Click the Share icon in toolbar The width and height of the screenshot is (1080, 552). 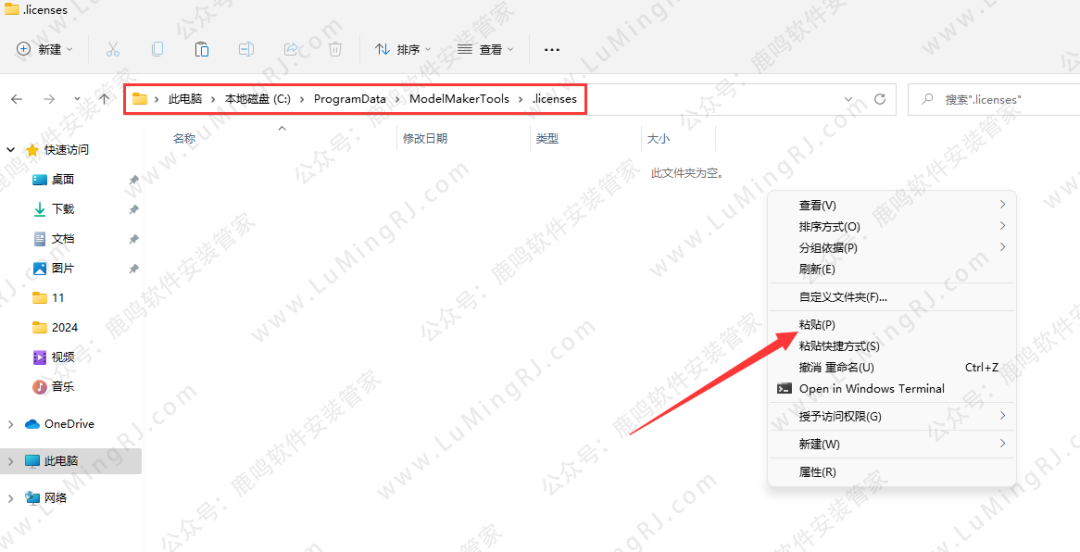pyautogui.click(x=291, y=49)
